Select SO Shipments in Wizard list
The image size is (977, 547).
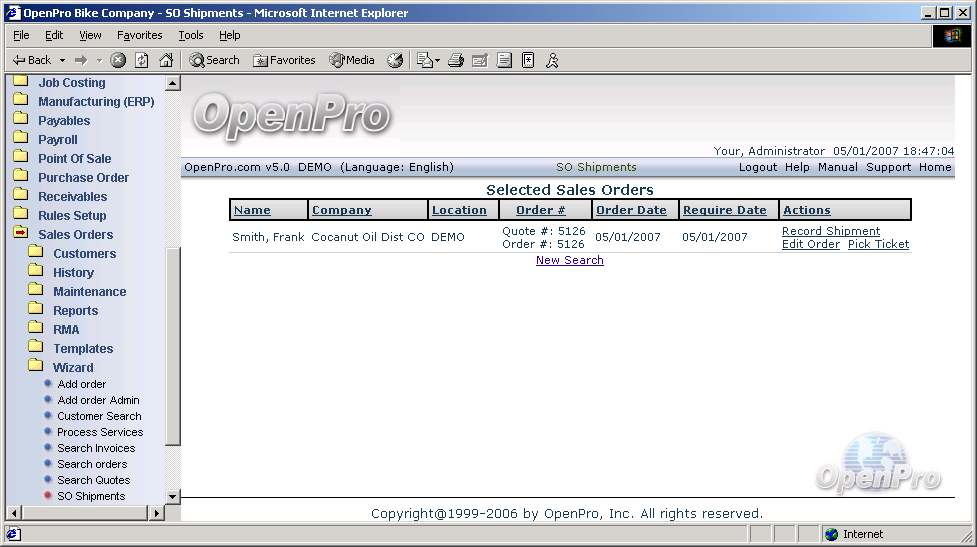[91, 496]
